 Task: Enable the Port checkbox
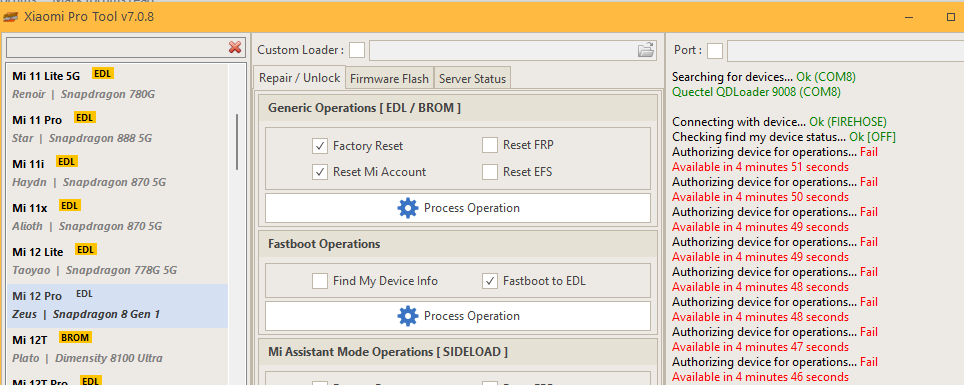(x=715, y=50)
